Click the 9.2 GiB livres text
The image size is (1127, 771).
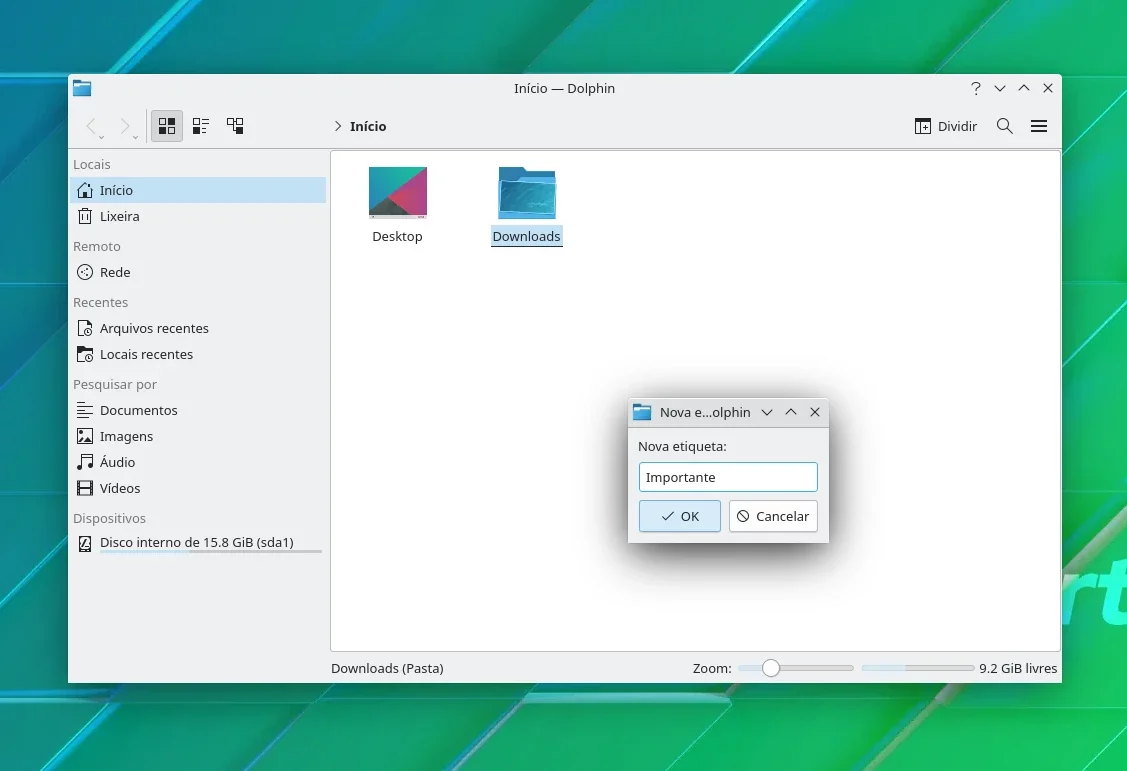(1018, 668)
